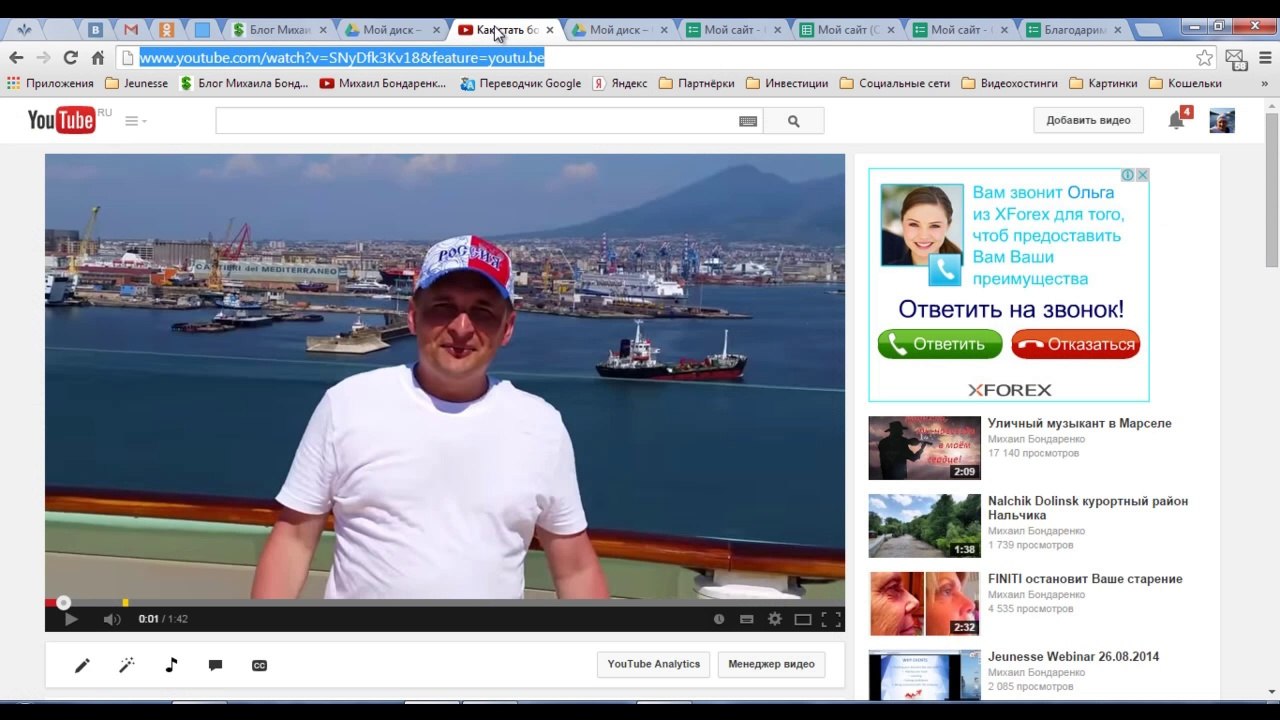The width and height of the screenshot is (1280, 720).
Task: Open the user account avatar menu
Action: tap(1222, 120)
